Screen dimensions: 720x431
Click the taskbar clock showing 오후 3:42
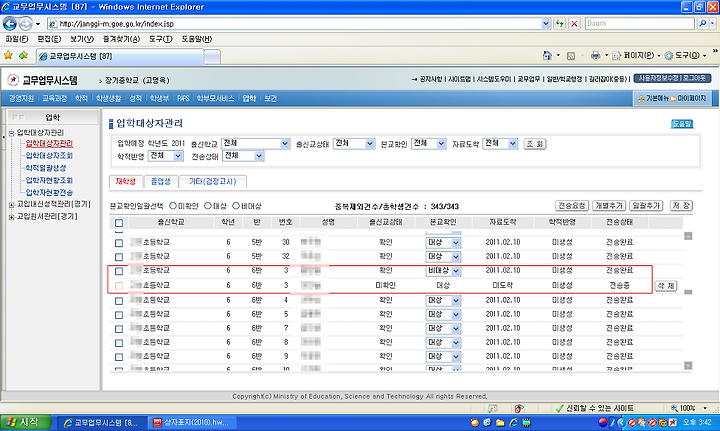click(x=697, y=422)
